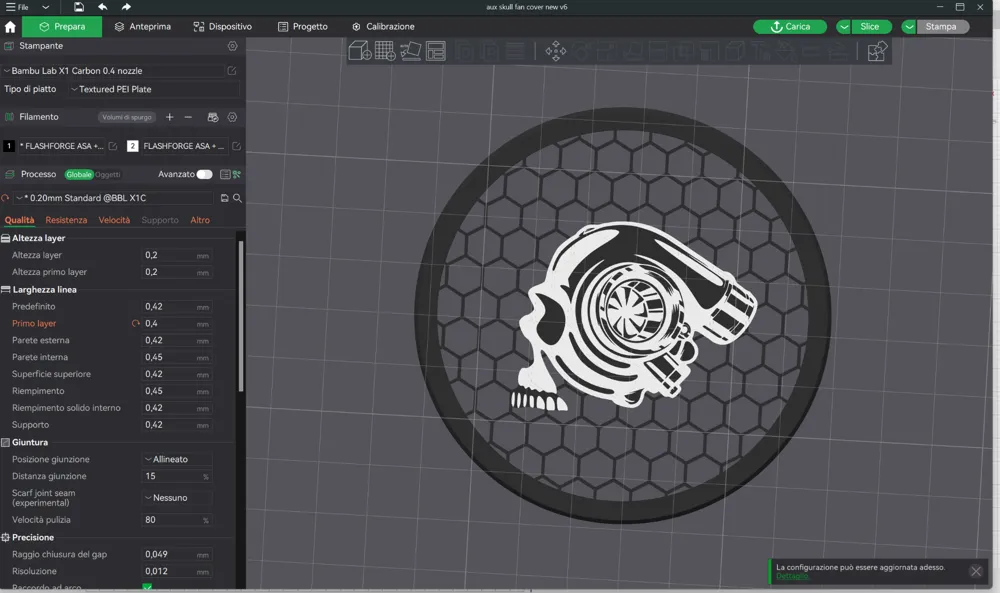This screenshot has width=1000, height=593.
Task: Click the white filament 2 color swatch
Action: (133, 146)
